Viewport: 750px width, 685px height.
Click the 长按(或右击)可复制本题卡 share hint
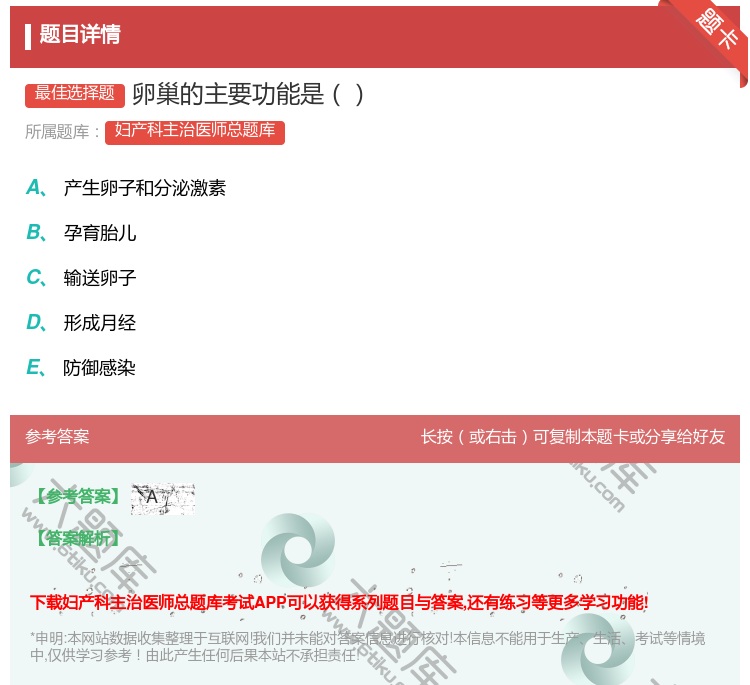click(572, 437)
